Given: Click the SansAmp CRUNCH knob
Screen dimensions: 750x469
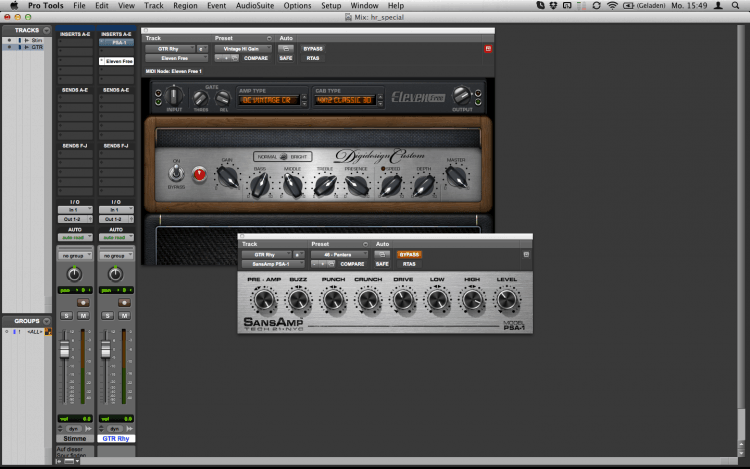Looking at the screenshot, I should click(368, 300).
